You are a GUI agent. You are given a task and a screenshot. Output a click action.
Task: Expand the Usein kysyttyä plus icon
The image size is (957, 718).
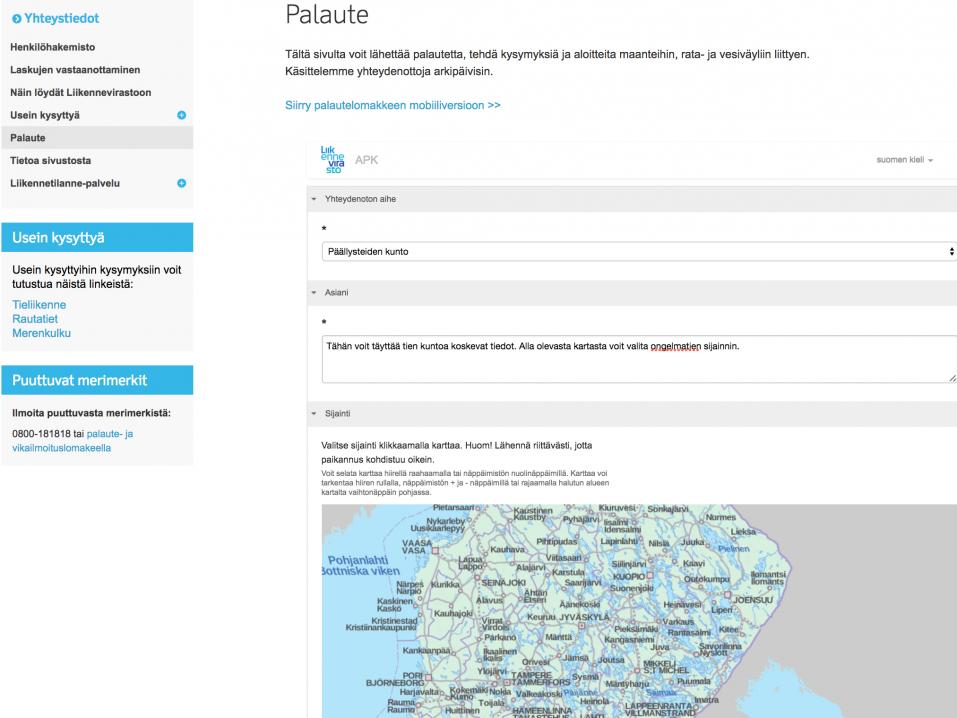pyautogui.click(x=182, y=115)
